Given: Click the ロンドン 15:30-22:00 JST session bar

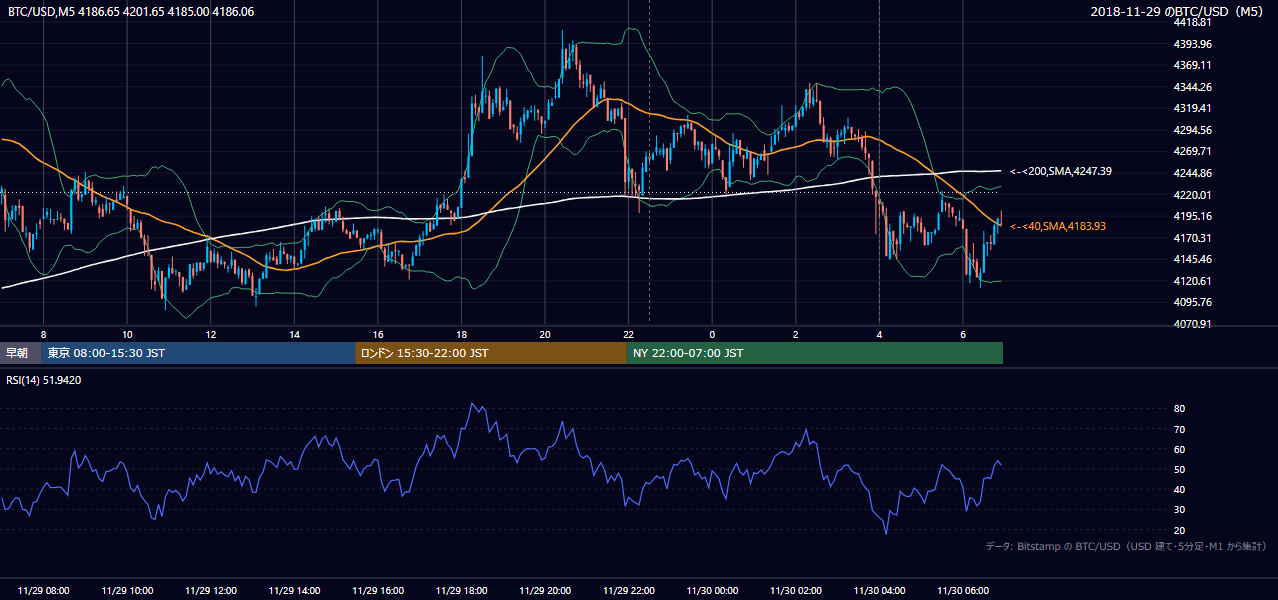Looking at the screenshot, I should click(x=491, y=353).
